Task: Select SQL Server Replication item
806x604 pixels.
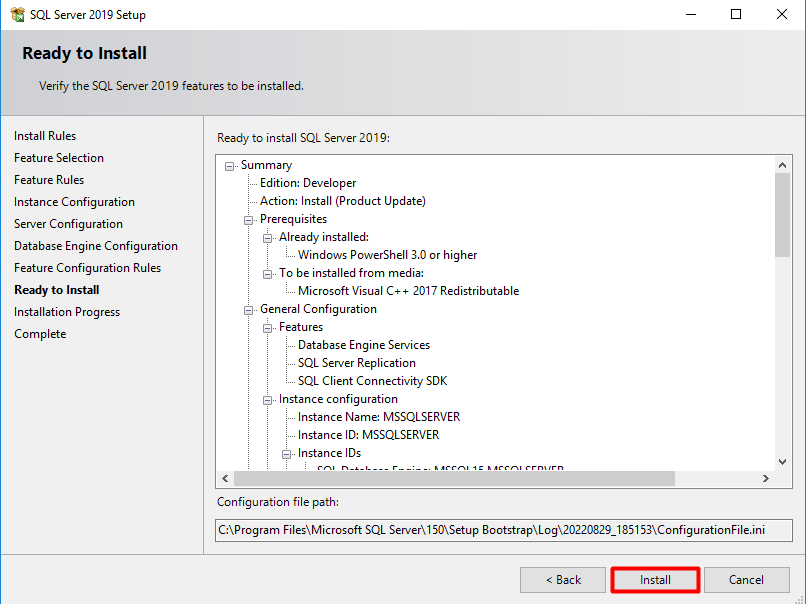Action: click(x=357, y=363)
